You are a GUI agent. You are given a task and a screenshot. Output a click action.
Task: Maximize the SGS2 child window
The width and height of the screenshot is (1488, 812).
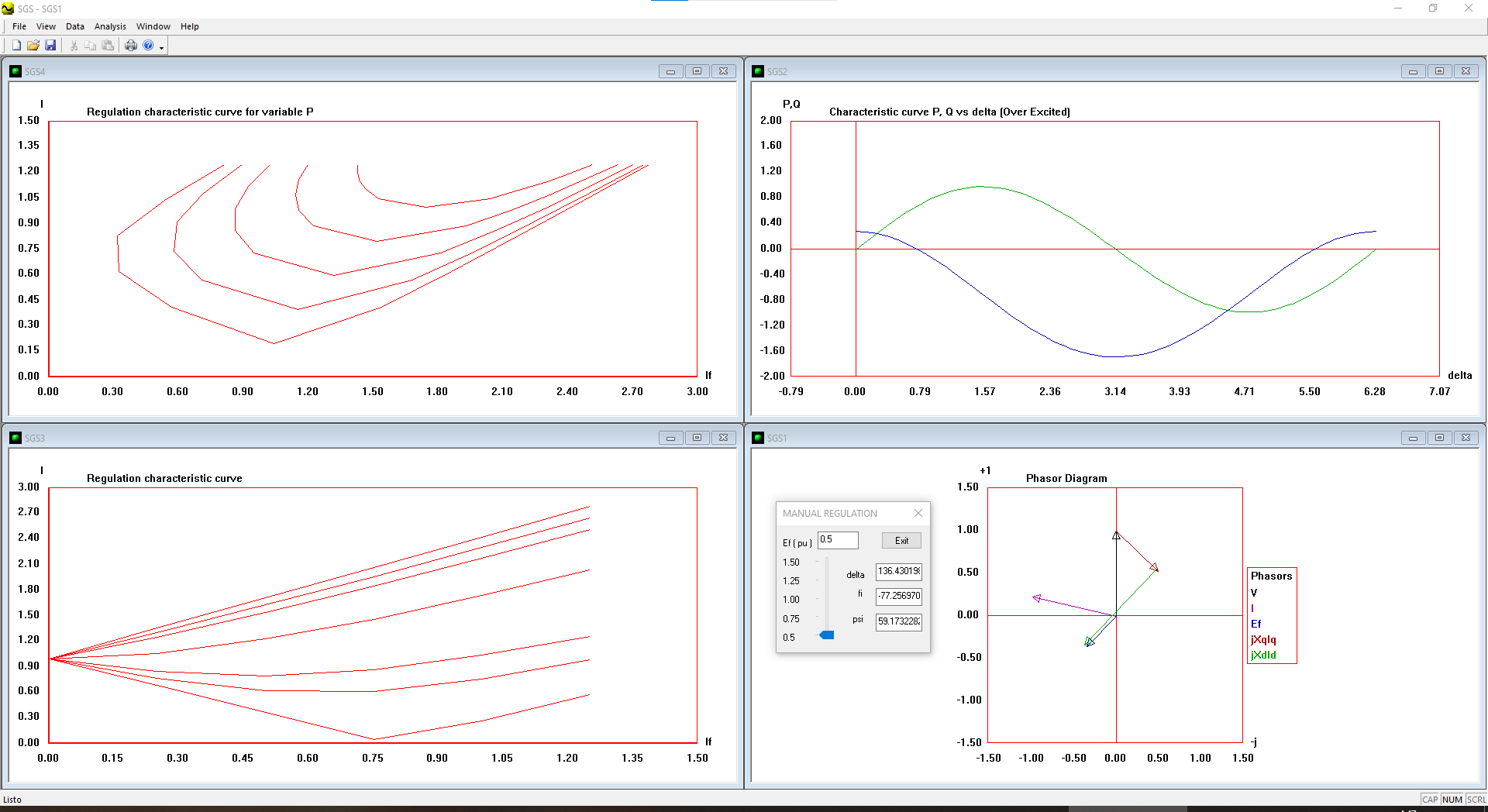[1439, 71]
